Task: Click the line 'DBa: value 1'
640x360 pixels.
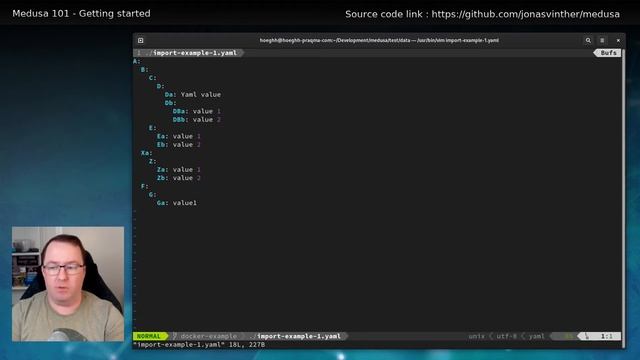Action: point(197,111)
